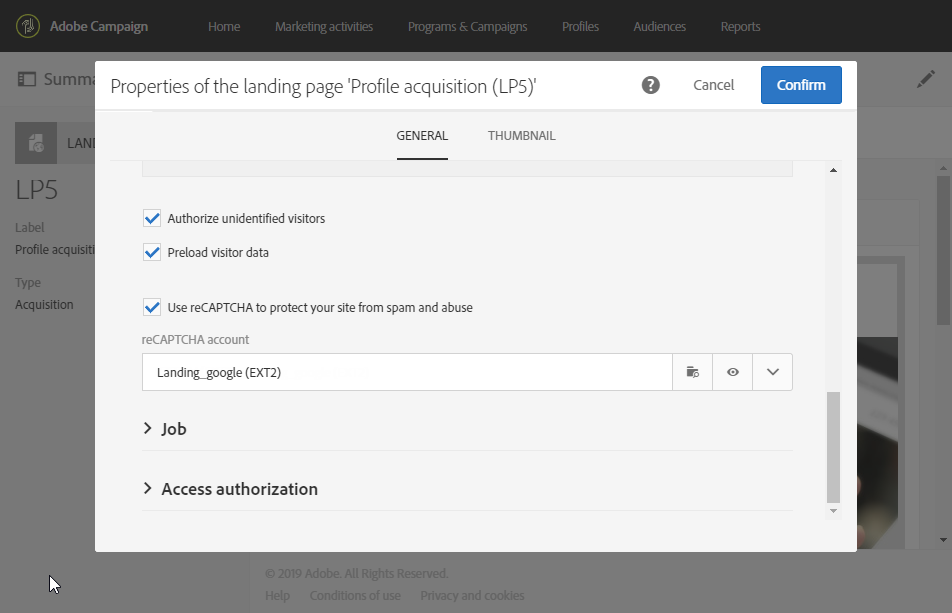Click the reCAPTCHA account input field
This screenshot has height=613, width=952.
pyautogui.click(x=407, y=372)
